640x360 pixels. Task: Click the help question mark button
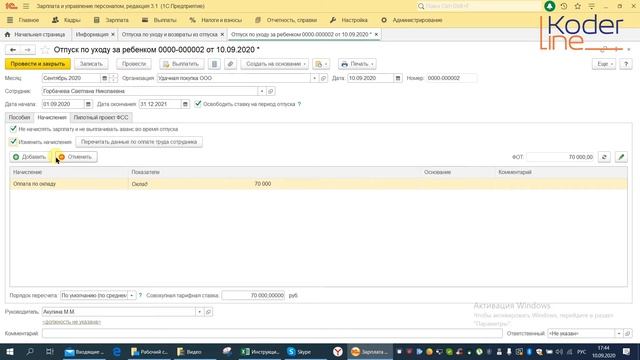point(626,64)
